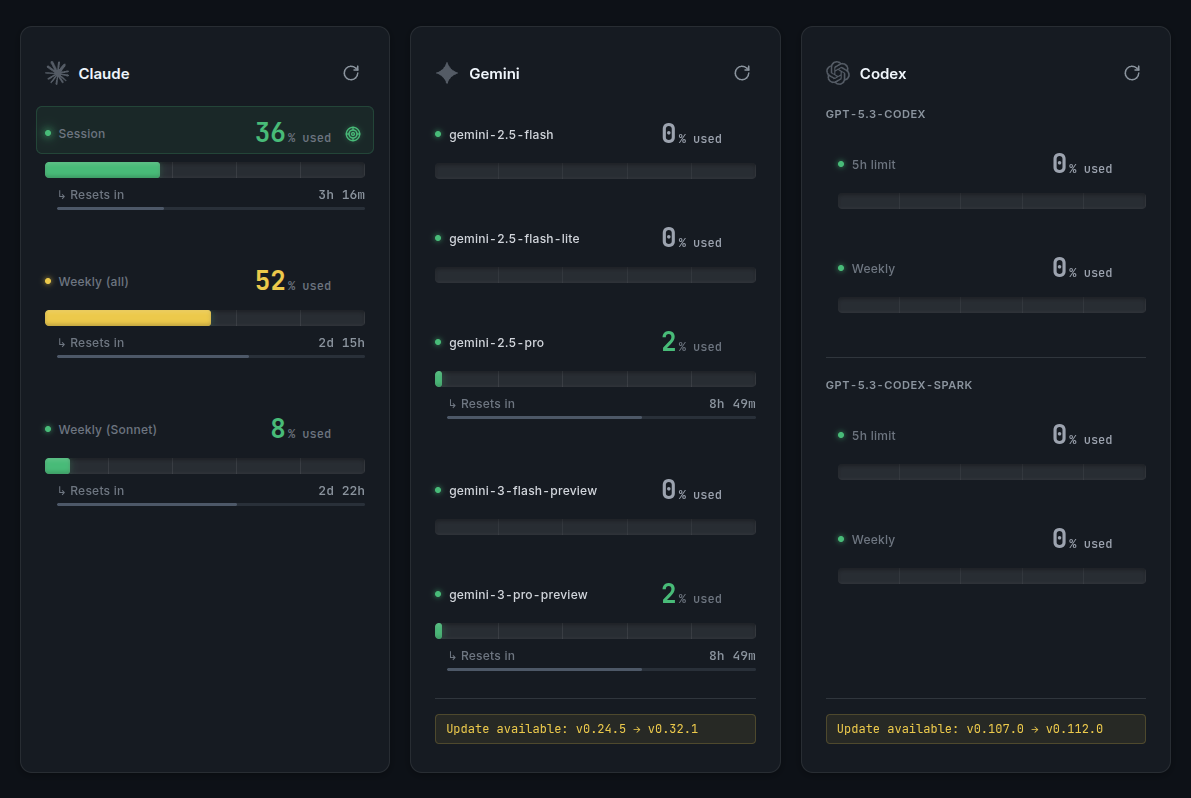Image resolution: width=1191 pixels, height=798 pixels.
Task: Refresh the Claude usage card
Action: coord(351,73)
